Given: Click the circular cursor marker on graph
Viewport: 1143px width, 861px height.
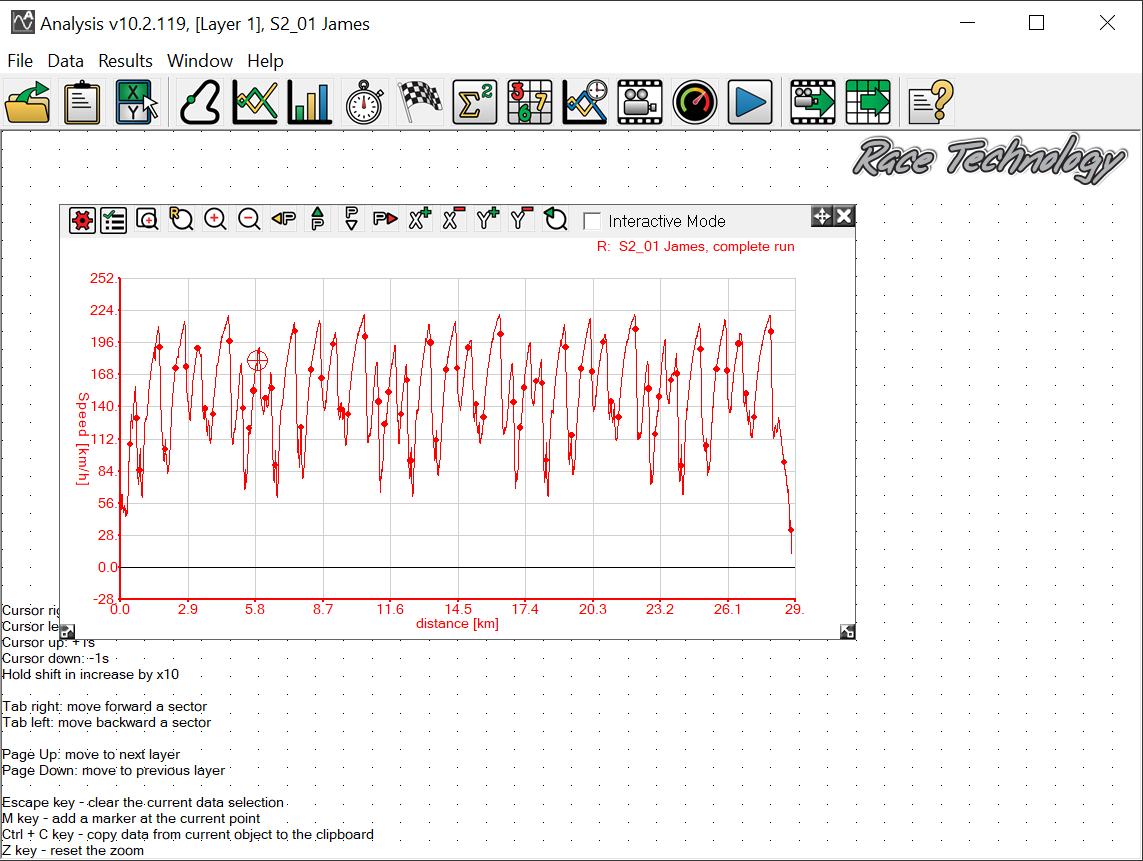Looking at the screenshot, I should (x=258, y=360).
